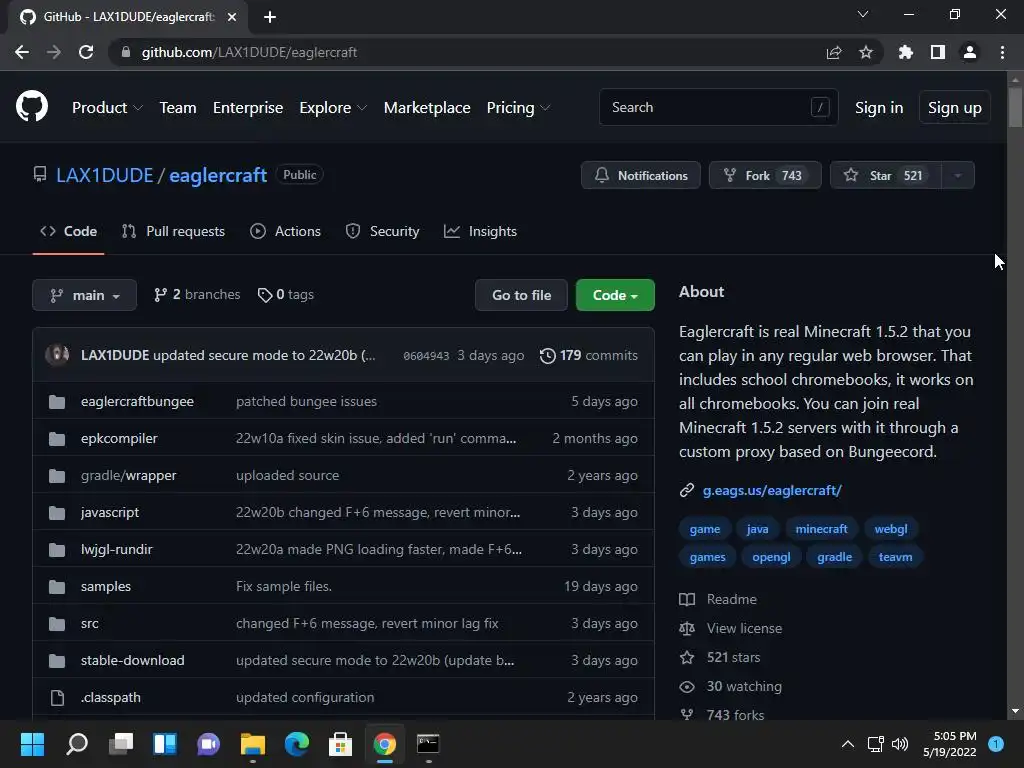Open the share page icon in address bar

(x=834, y=52)
